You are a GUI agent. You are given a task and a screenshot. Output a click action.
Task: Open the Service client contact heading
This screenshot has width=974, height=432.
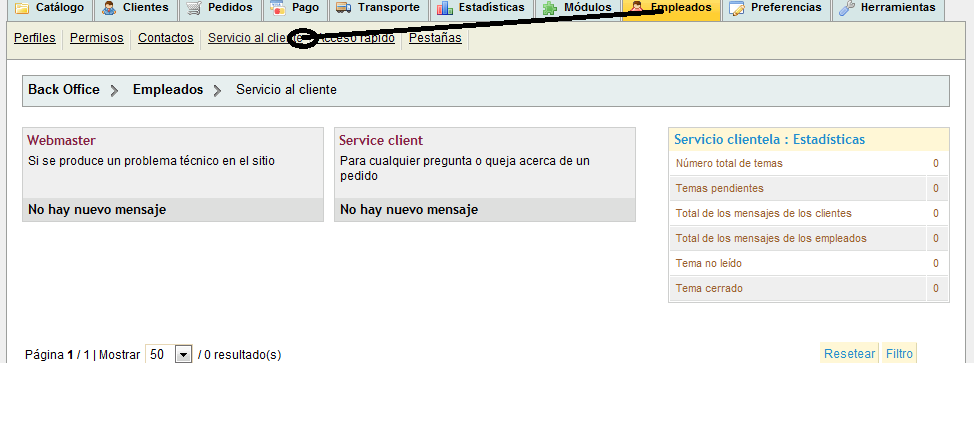point(381,140)
